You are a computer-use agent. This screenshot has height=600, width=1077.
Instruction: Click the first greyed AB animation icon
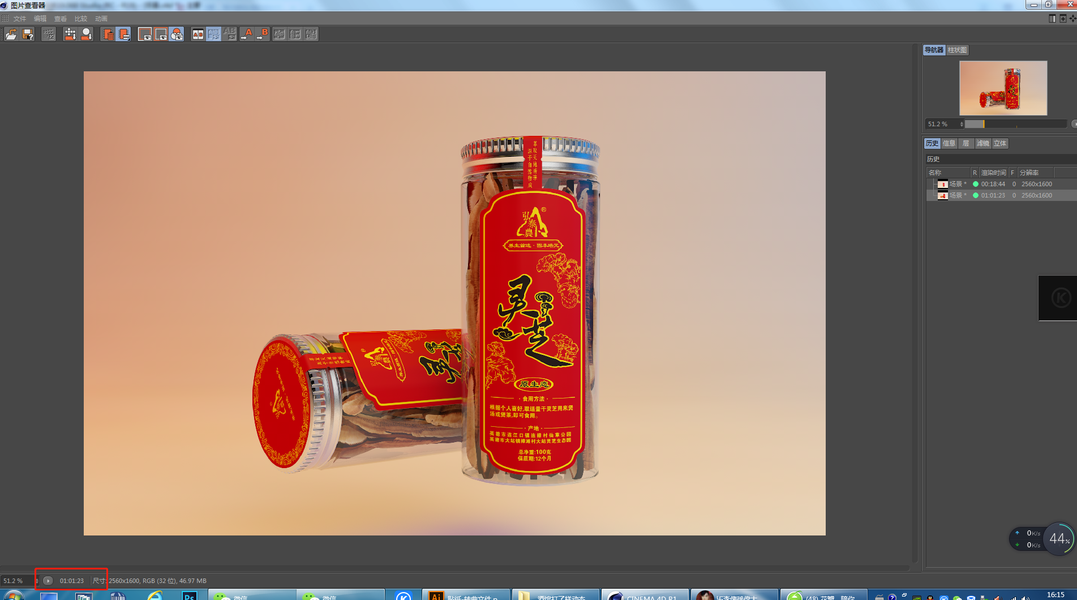[x=280, y=34]
